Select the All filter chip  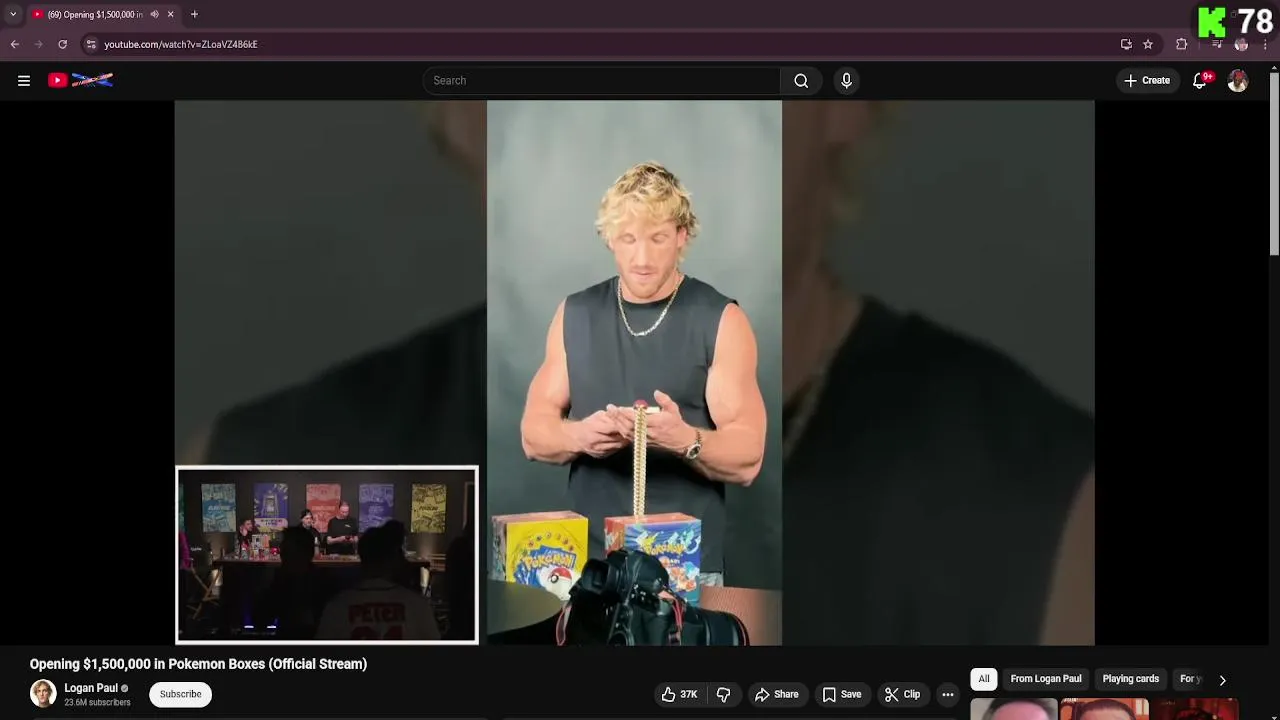pos(984,679)
